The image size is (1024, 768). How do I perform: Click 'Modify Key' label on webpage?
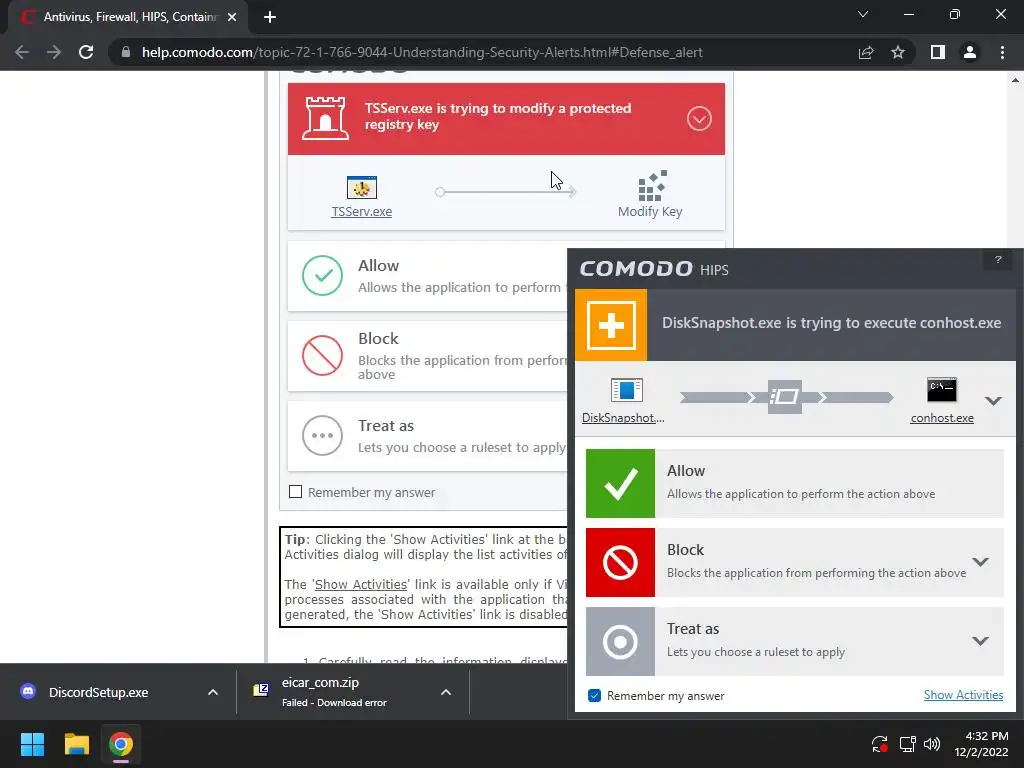[x=650, y=212]
